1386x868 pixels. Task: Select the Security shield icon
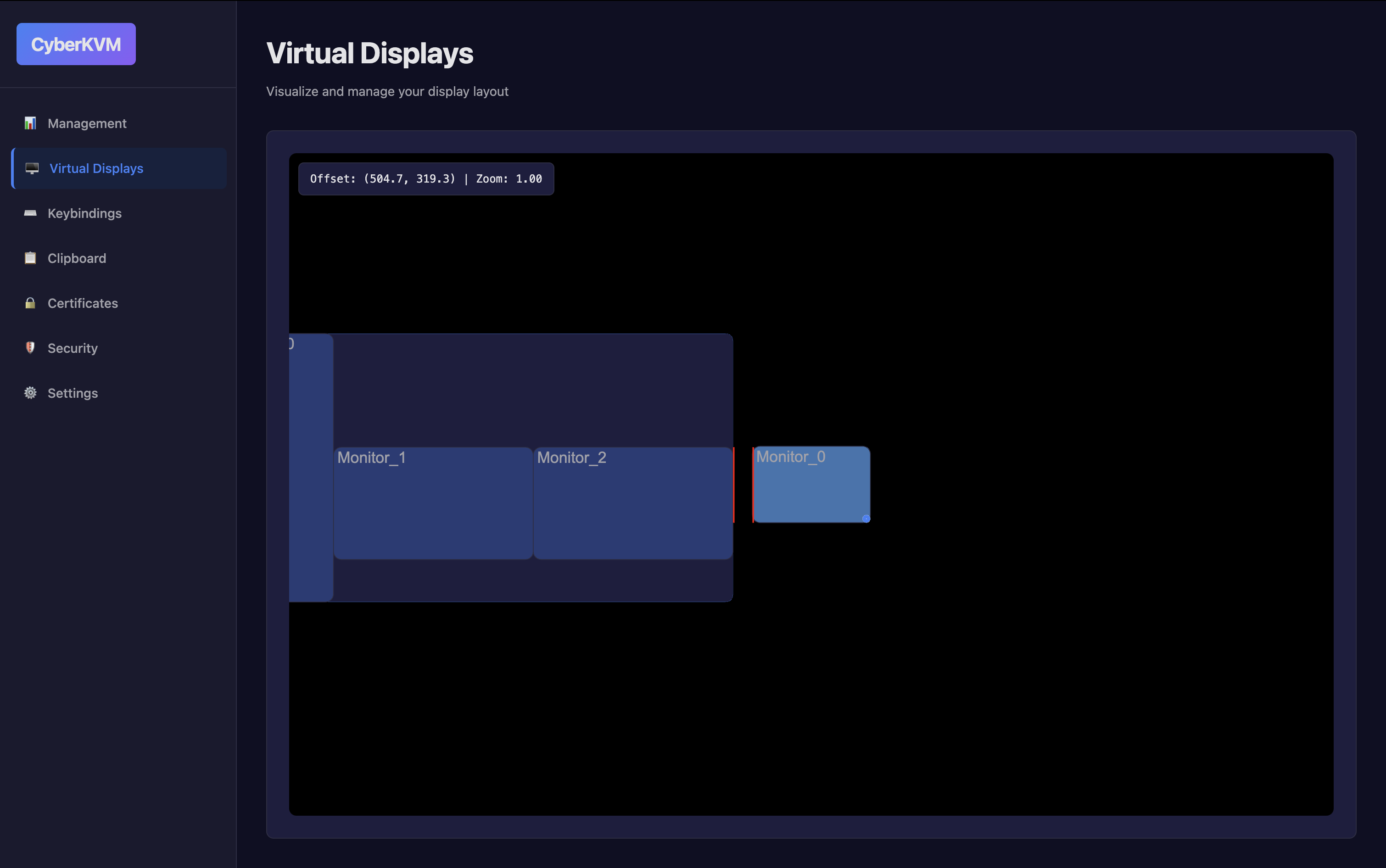(30, 348)
